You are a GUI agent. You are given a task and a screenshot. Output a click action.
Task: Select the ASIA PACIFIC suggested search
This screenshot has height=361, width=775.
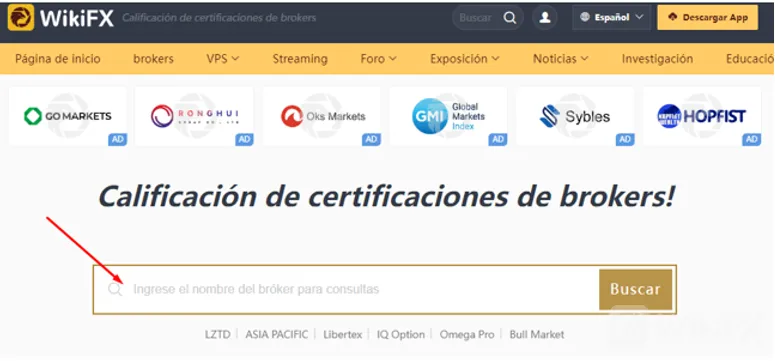[276, 335]
